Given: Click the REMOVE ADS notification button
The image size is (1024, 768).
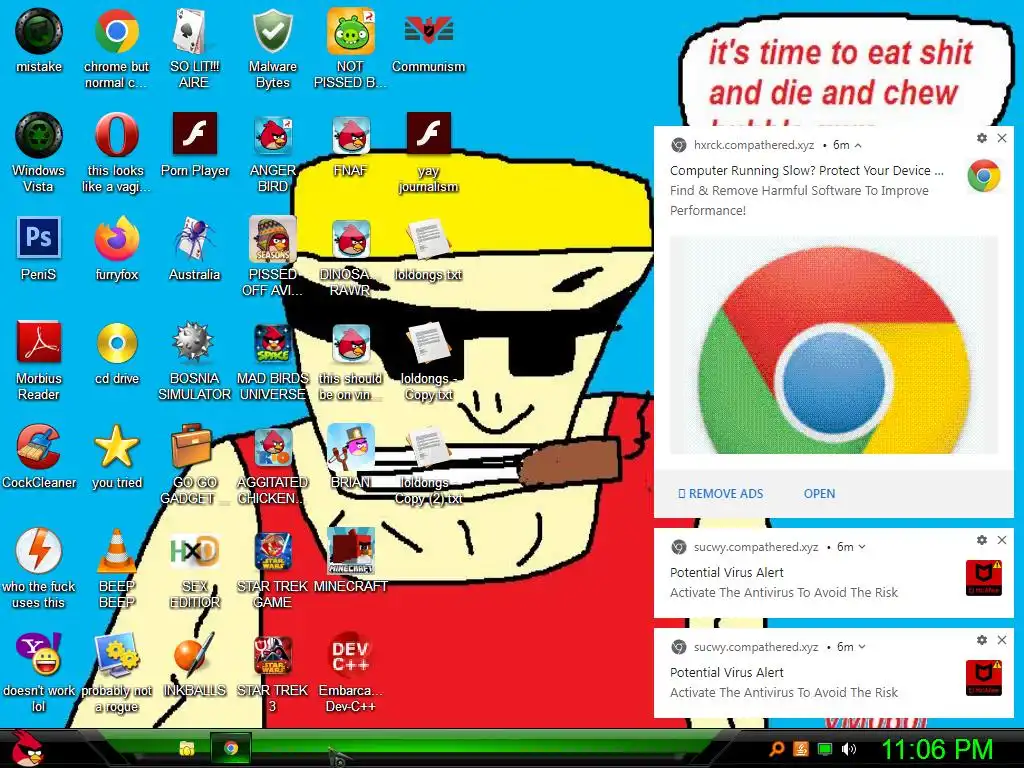Looking at the screenshot, I should pyautogui.click(x=720, y=494).
